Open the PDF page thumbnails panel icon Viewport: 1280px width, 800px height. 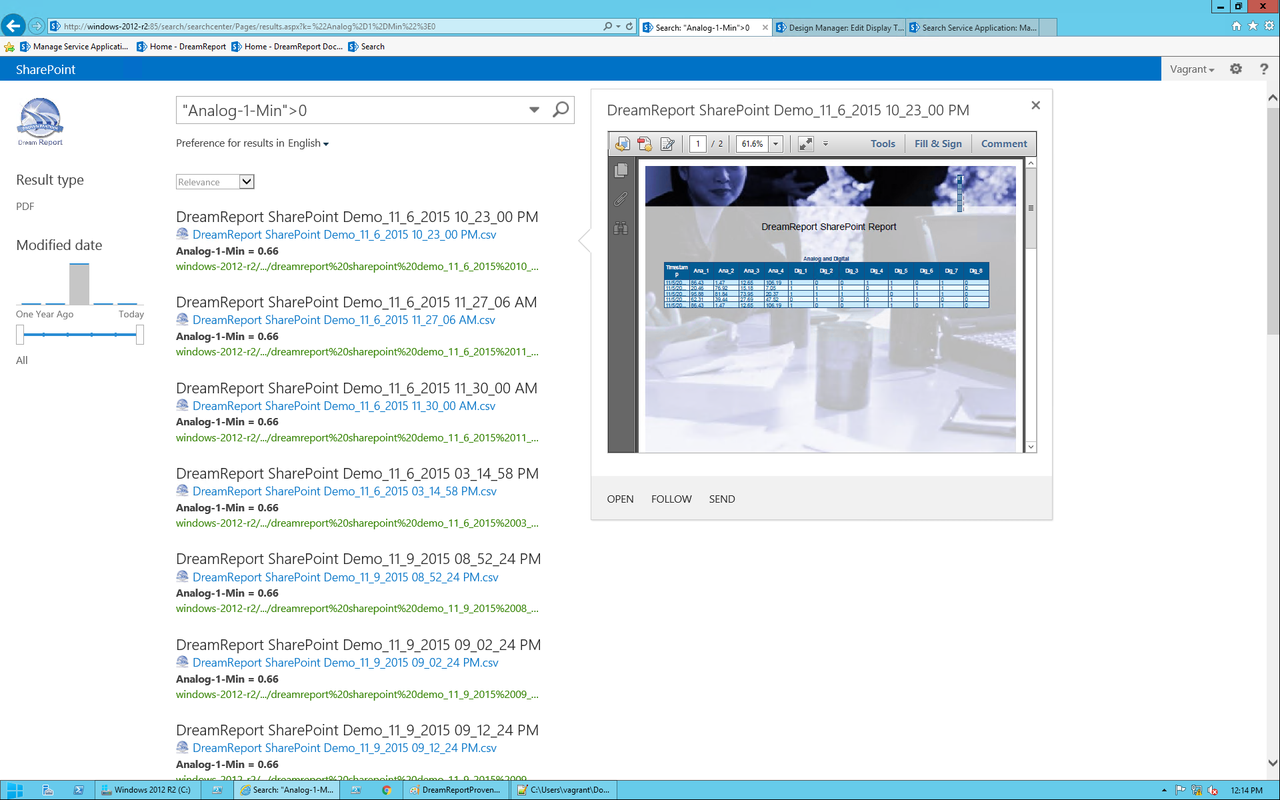point(621,170)
